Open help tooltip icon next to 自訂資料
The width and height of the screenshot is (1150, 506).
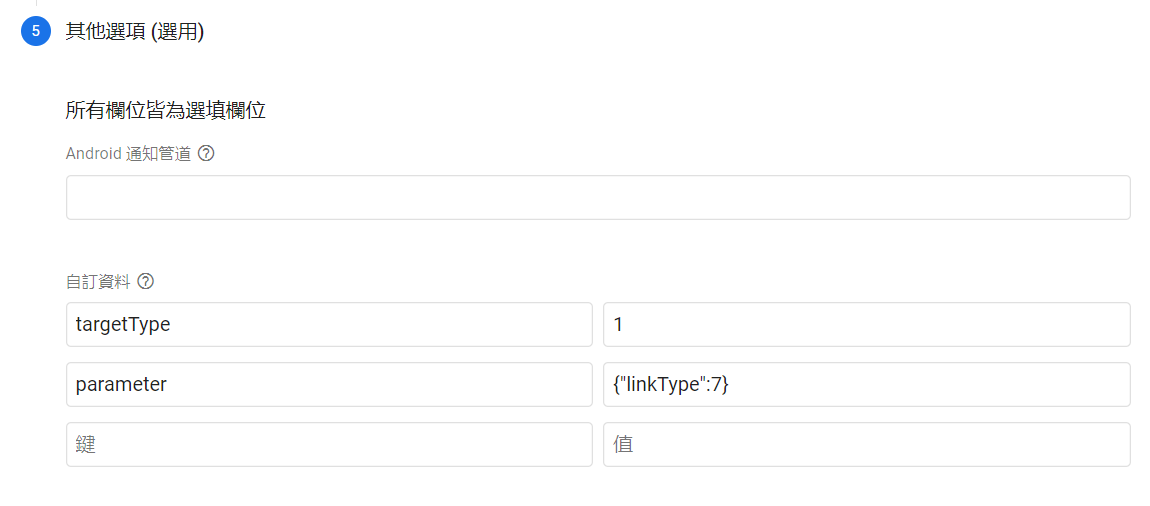point(146,281)
